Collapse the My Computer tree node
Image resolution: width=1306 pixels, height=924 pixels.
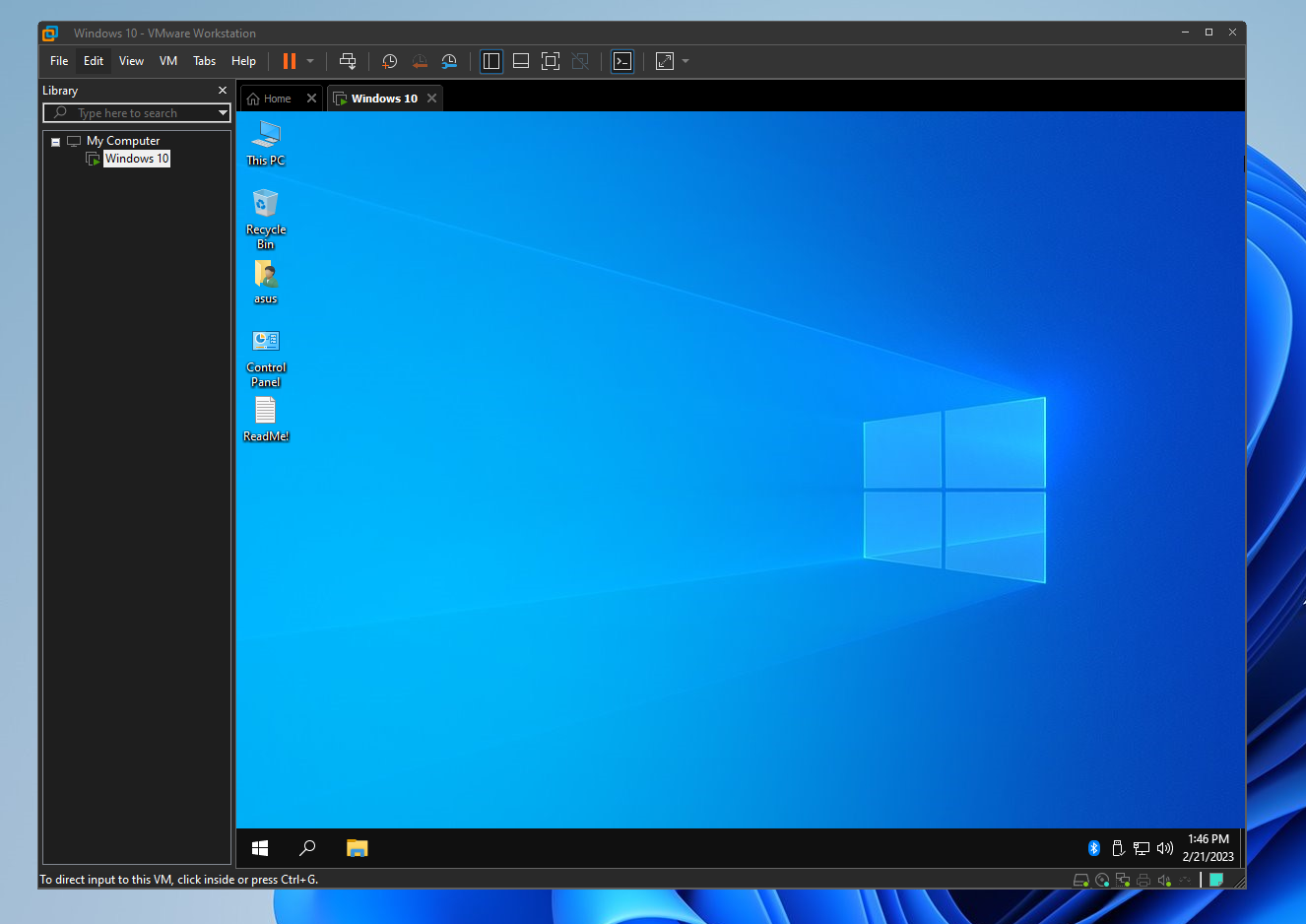tap(56, 142)
